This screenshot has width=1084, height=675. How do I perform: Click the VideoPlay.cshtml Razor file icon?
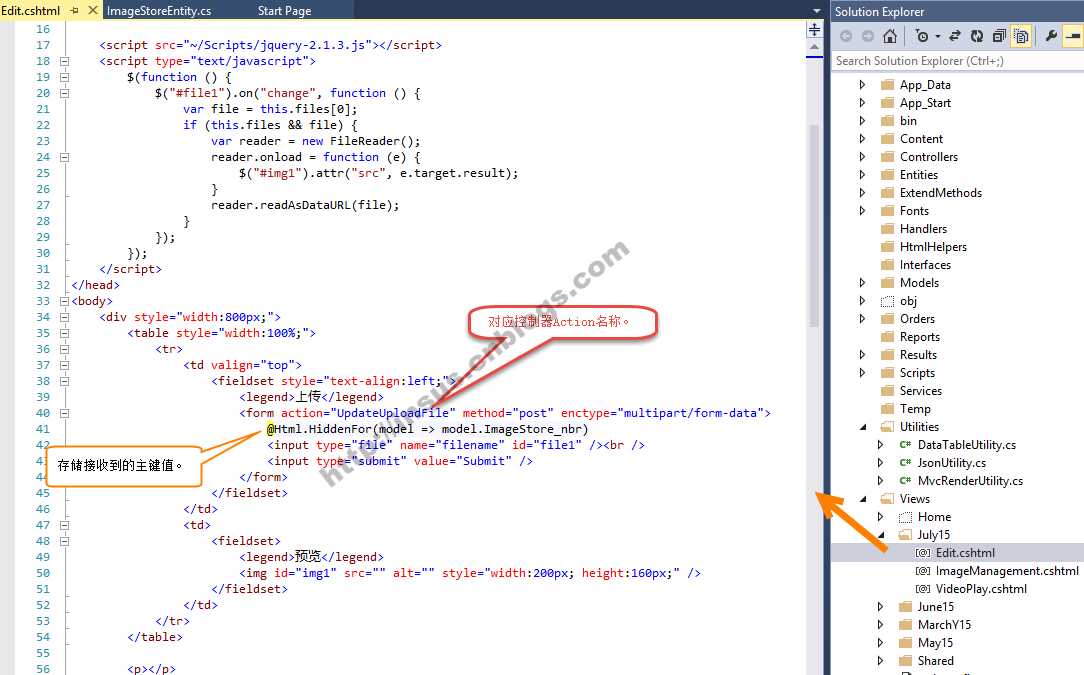click(x=923, y=589)
